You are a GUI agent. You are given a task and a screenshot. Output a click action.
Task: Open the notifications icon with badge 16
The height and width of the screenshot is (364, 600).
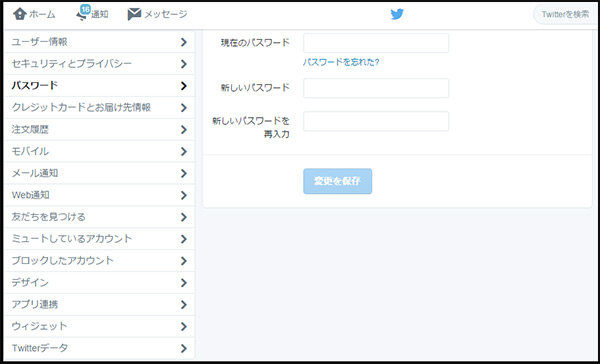point(83,13)
